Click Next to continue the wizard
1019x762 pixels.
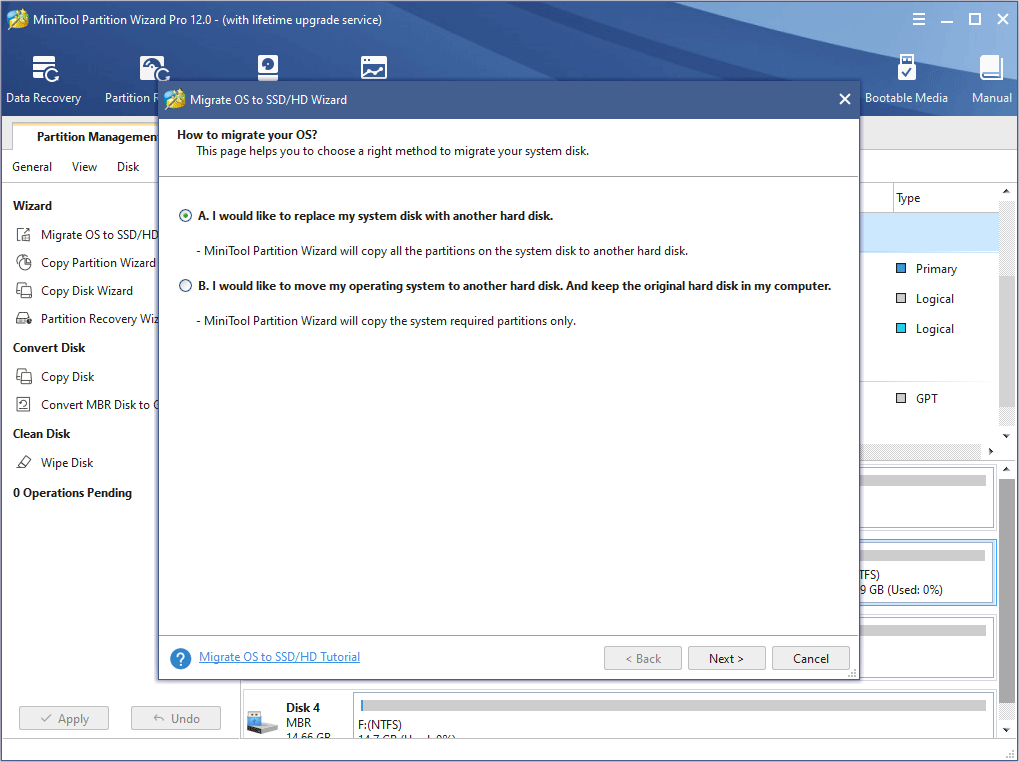pyautogui.click(x=727, y=658)
